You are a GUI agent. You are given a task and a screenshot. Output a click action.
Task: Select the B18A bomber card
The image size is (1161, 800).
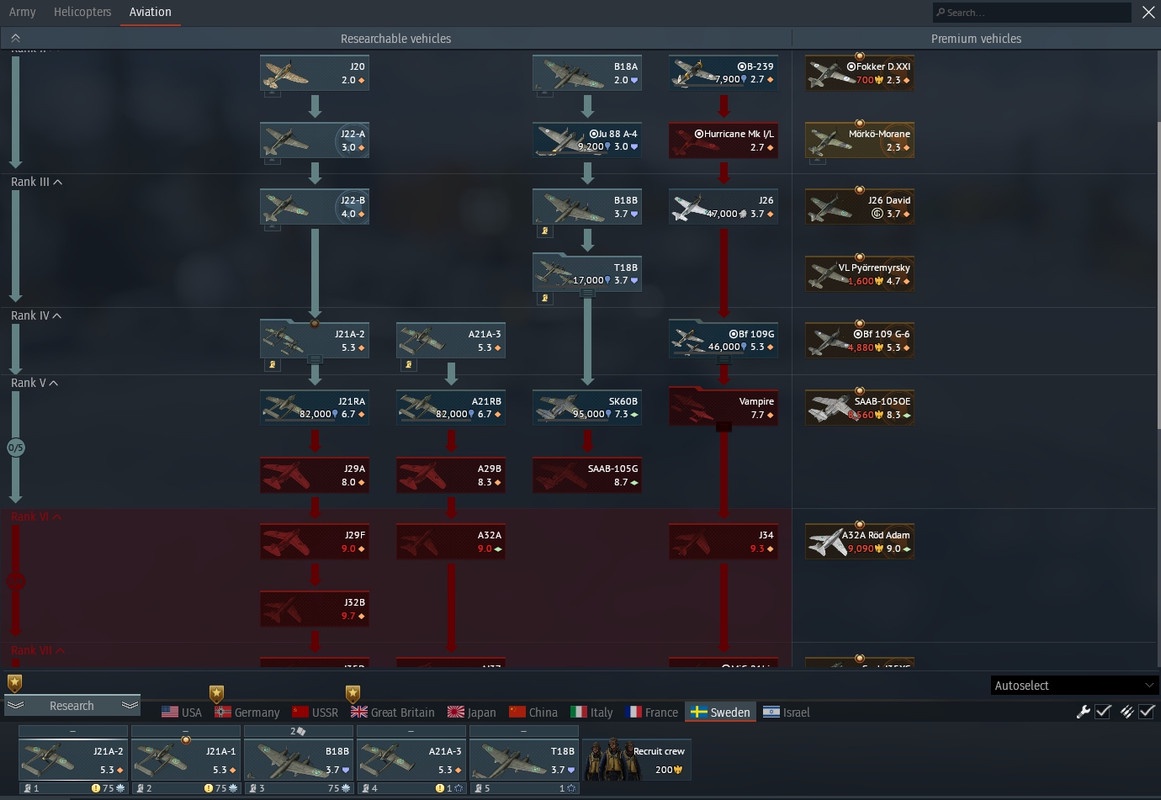pos(587,73)
